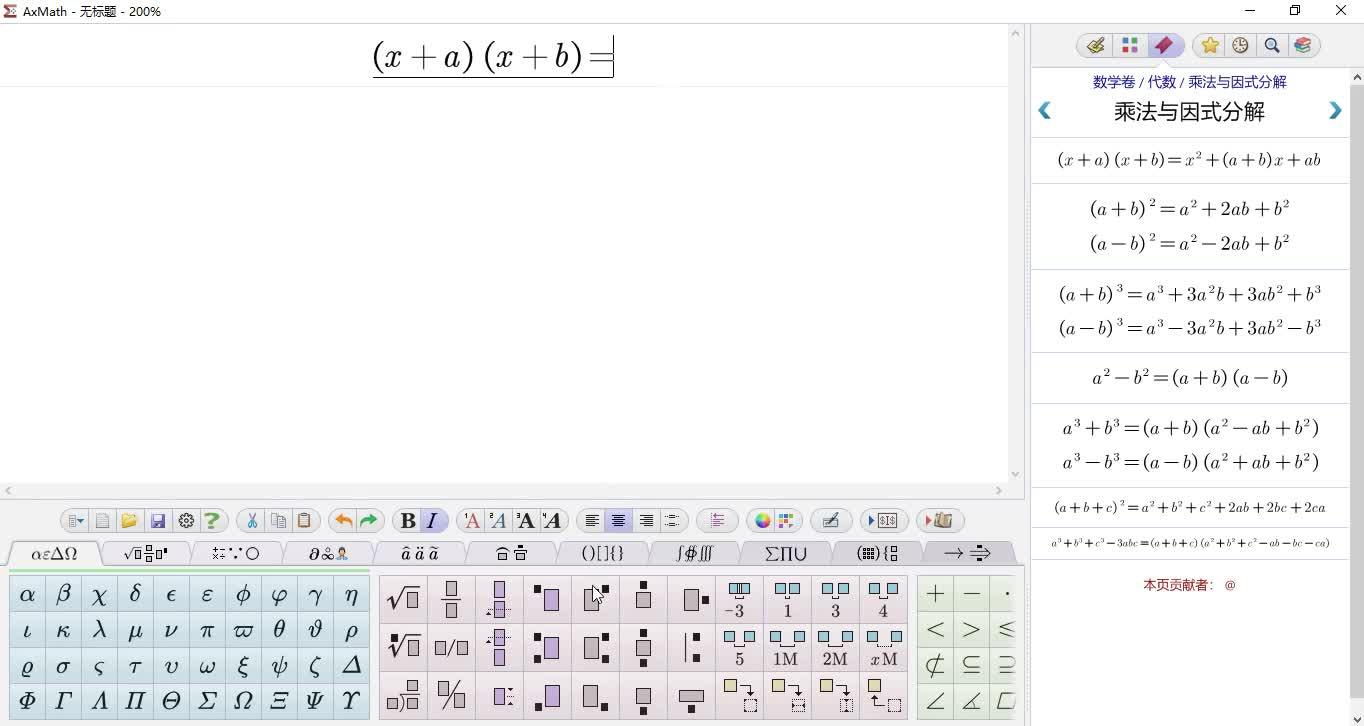Open the recent history clock panel
This screenshot has height=726, width=1364.
1240,45
